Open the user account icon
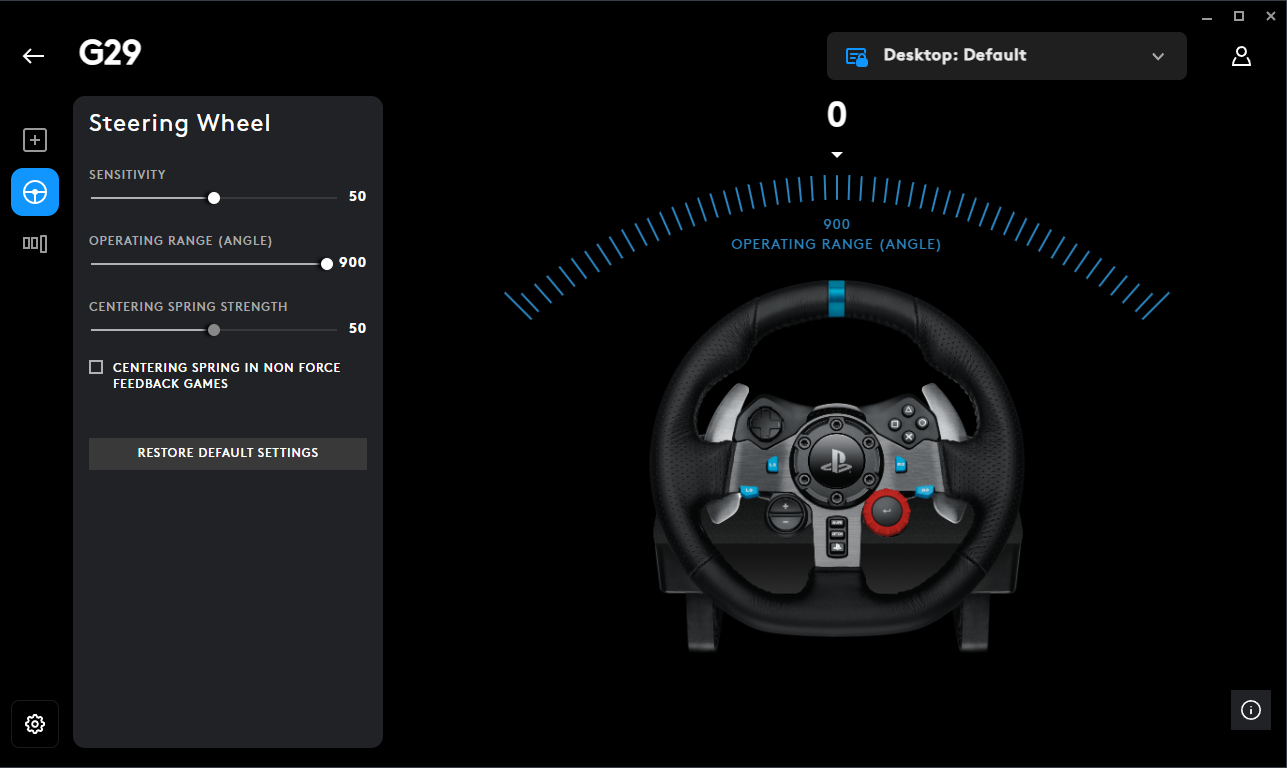The width and height of the screenshot is (1287, 768). (1241, 56)
